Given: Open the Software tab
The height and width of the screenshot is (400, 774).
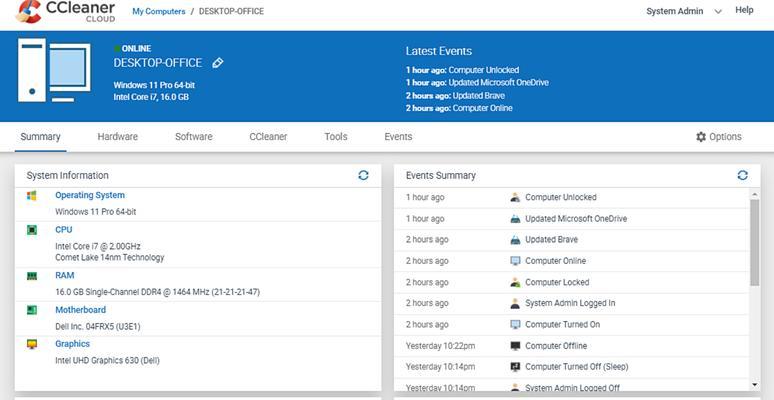Looking at the screenshot, I should tap(194, 137).
